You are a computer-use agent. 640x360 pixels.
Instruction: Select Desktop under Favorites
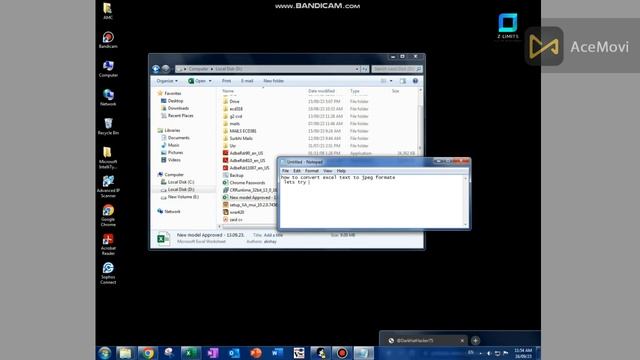[176, 101]
